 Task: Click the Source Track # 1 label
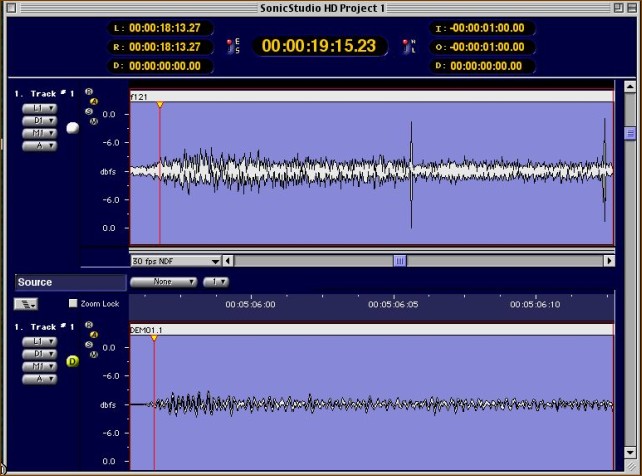(x=44, y=327)
